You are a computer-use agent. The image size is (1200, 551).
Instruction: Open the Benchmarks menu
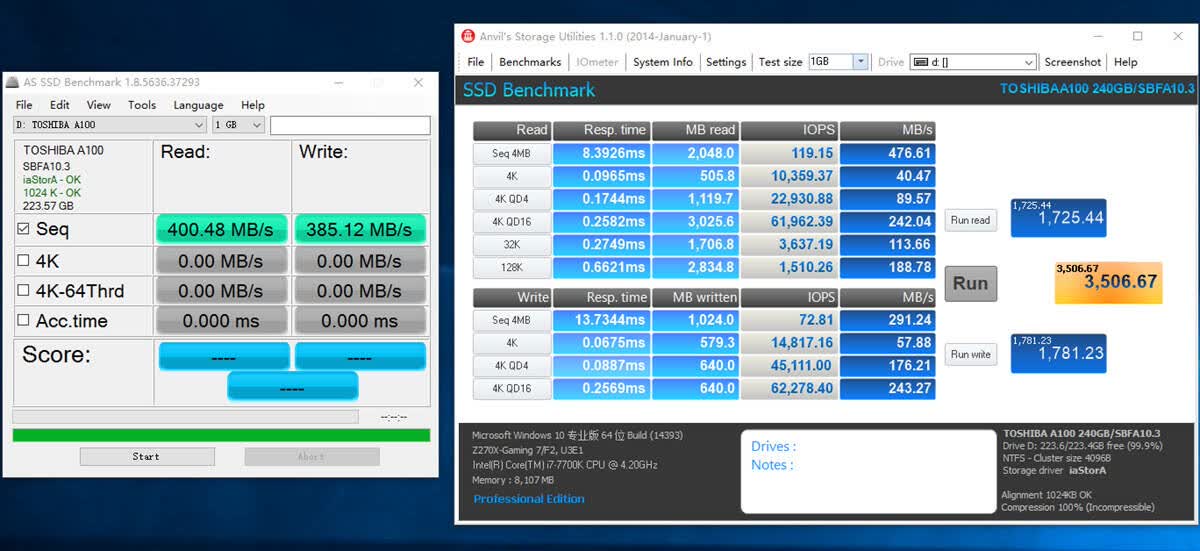click(x=530, y=62)
